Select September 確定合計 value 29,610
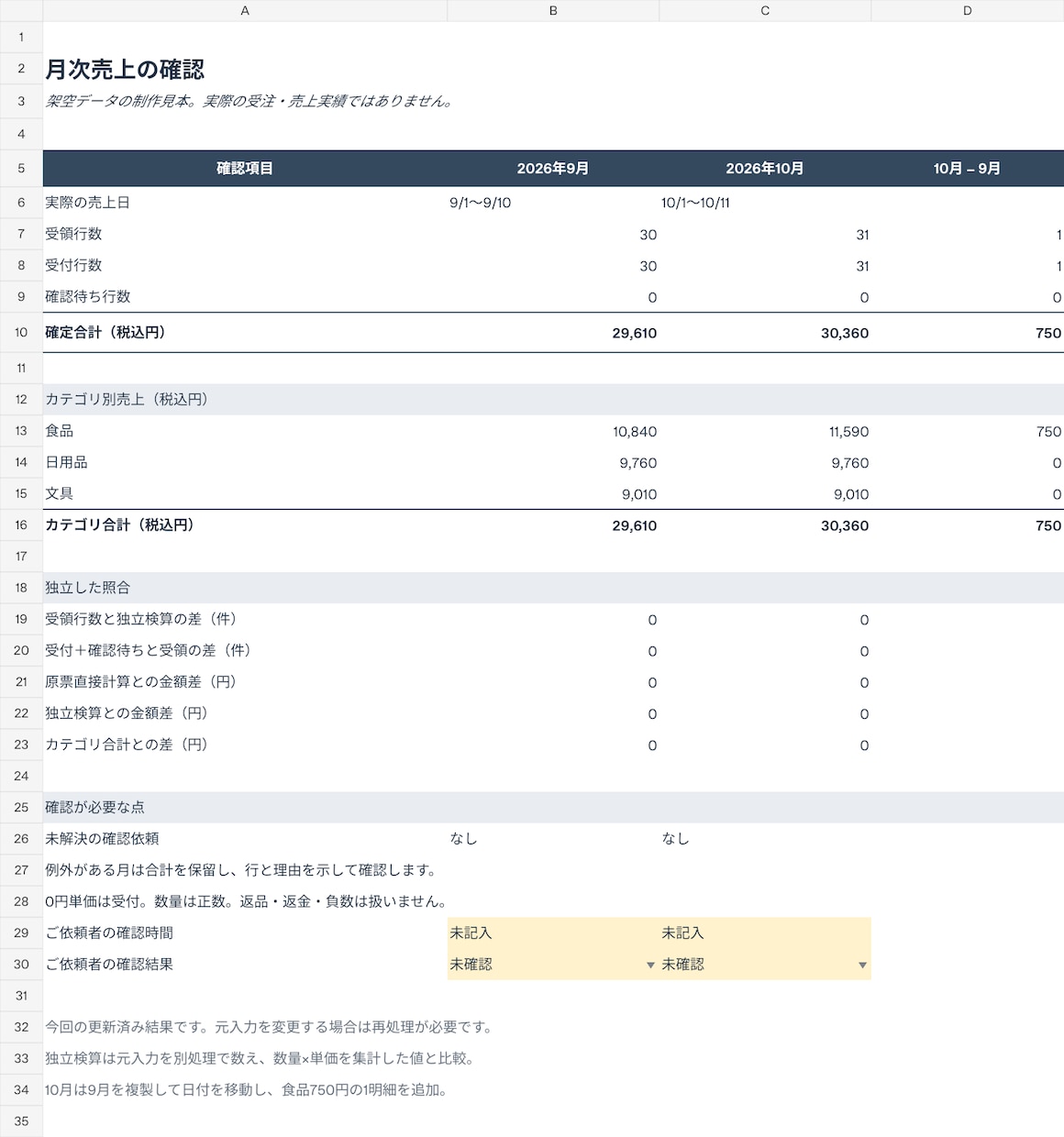This screenshot has height=1137, width=1064. (x=553, y=333)
